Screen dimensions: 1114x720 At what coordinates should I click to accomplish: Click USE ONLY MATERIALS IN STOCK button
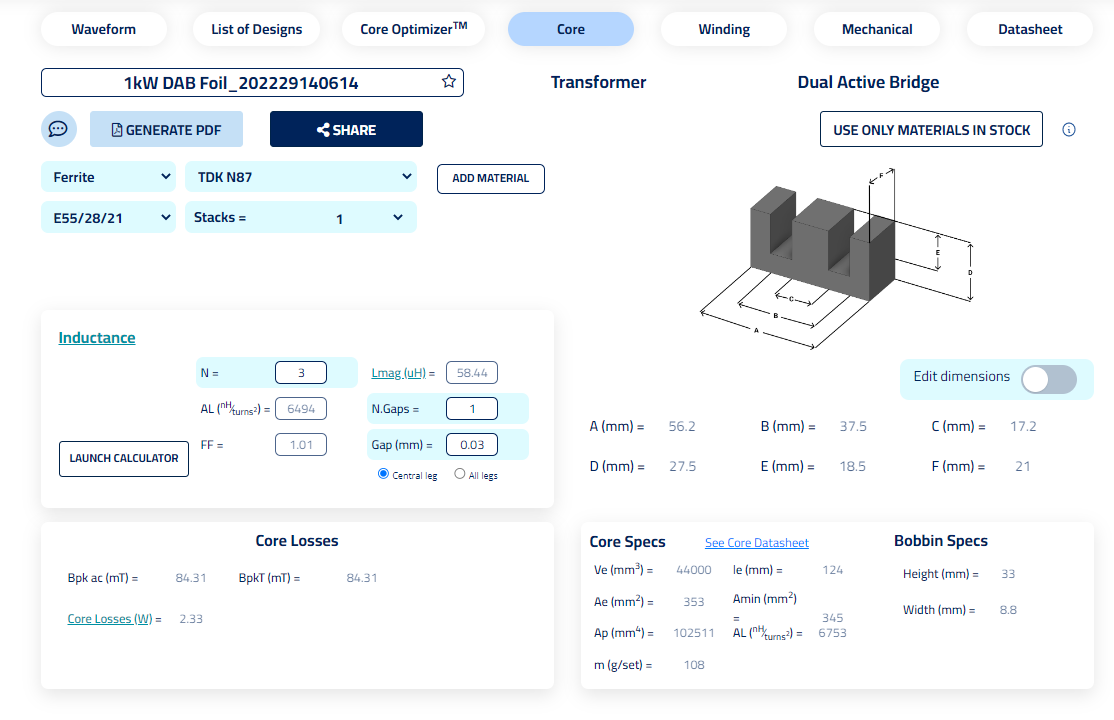pos(931,129)
